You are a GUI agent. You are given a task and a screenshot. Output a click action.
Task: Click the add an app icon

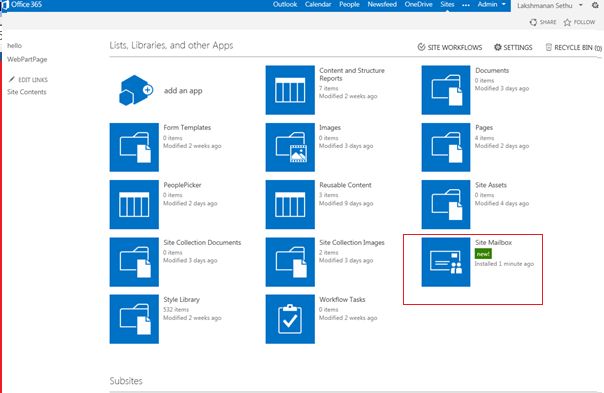coord(136,90)
